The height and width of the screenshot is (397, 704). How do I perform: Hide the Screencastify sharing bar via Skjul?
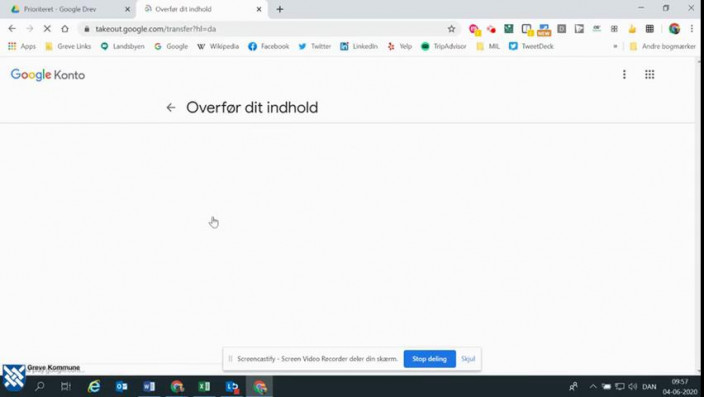point(468,359)
